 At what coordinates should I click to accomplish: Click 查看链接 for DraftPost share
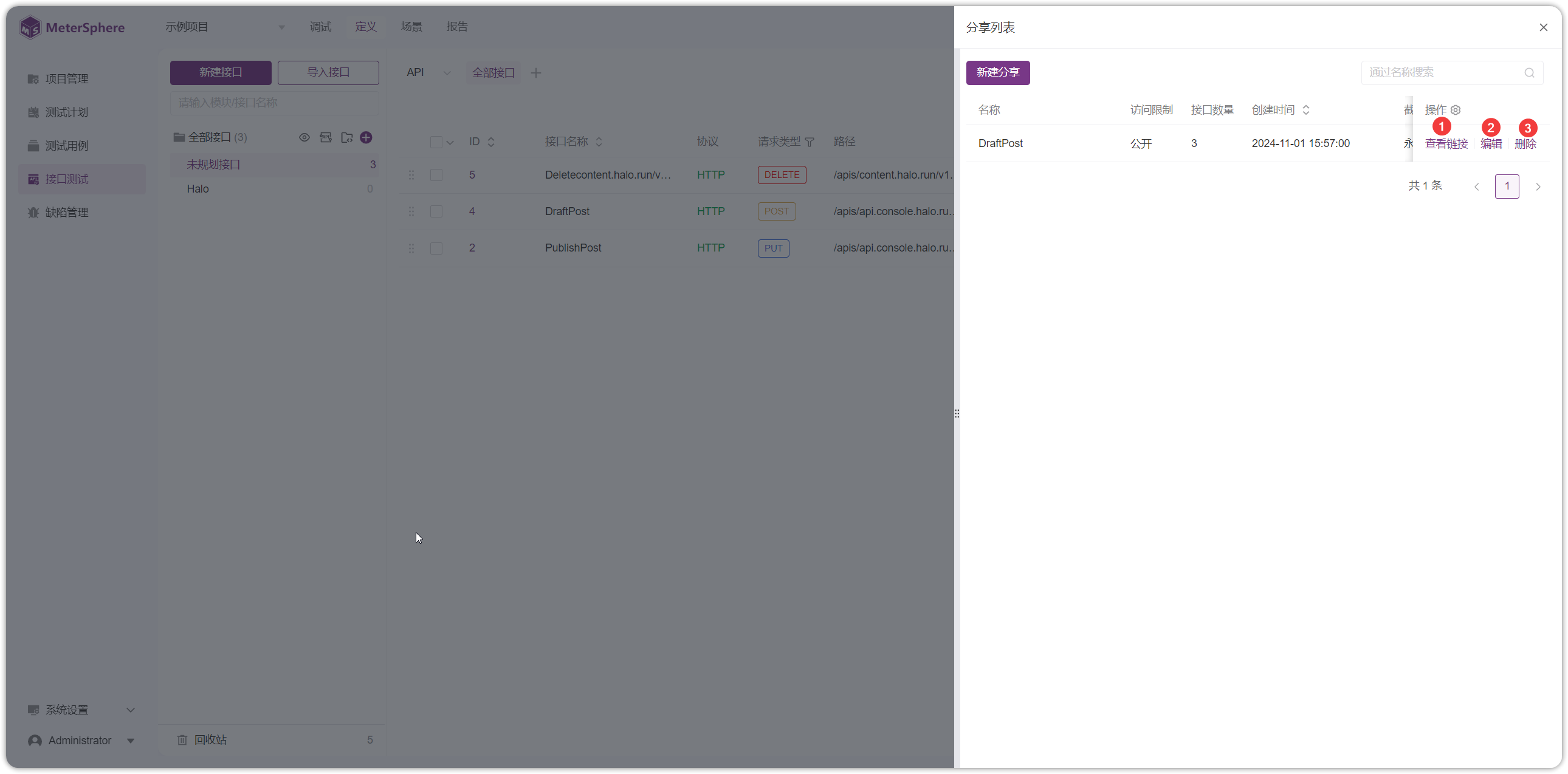tap(1446, 143)
